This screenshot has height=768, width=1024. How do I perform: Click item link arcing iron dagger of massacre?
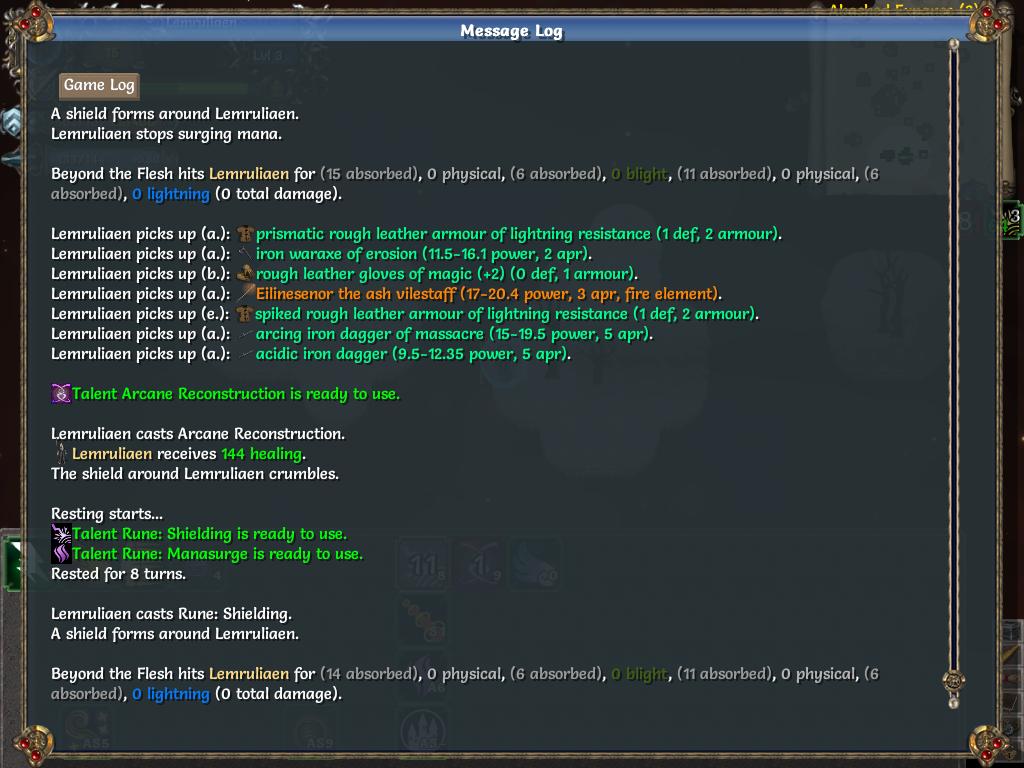[454, 334]
